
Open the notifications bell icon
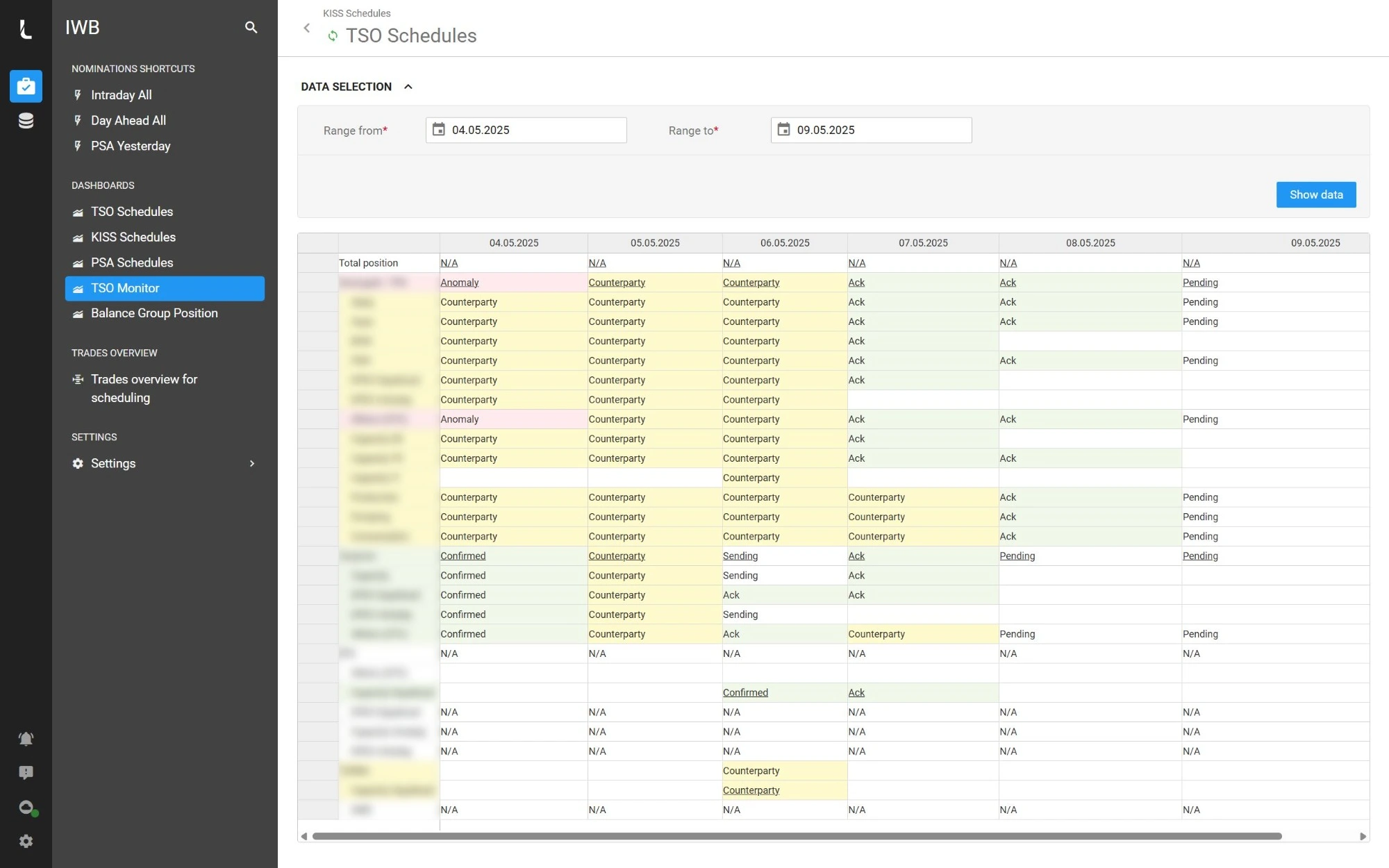(x=26, y=739)
